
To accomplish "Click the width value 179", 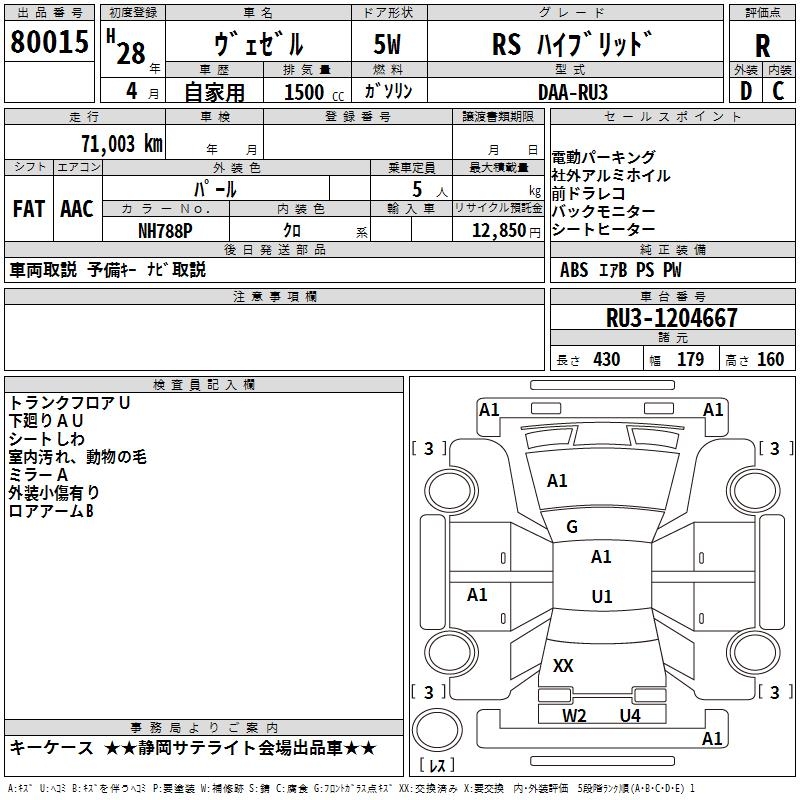I will pos(690,360).
